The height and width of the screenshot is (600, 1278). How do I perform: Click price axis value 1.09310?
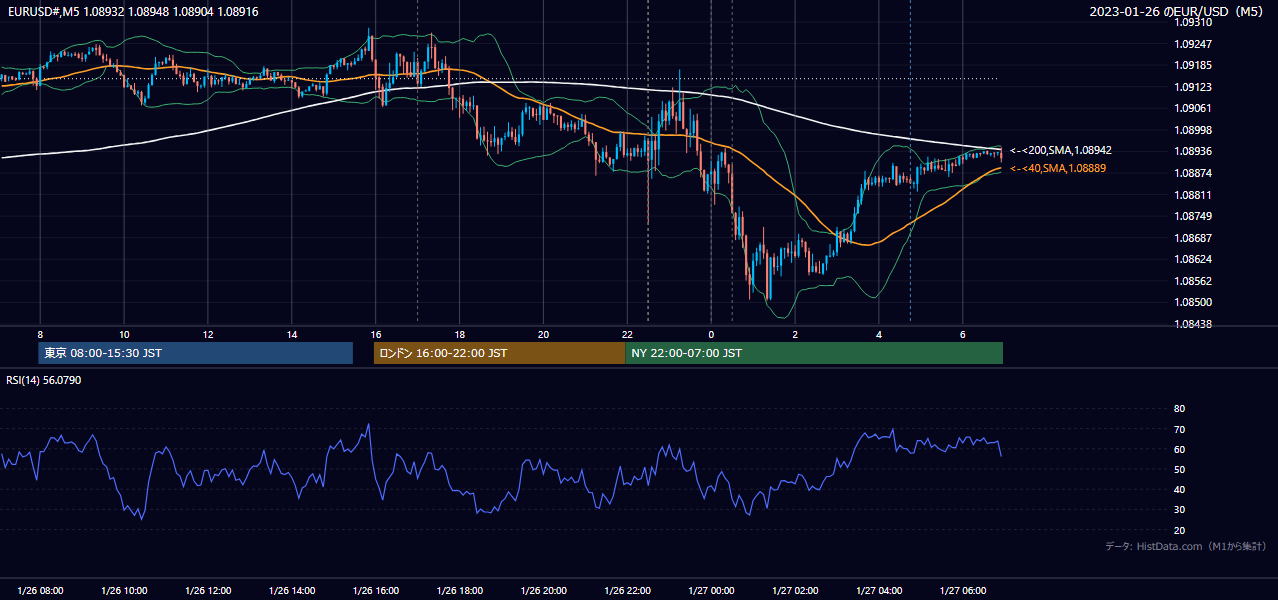1193,22
